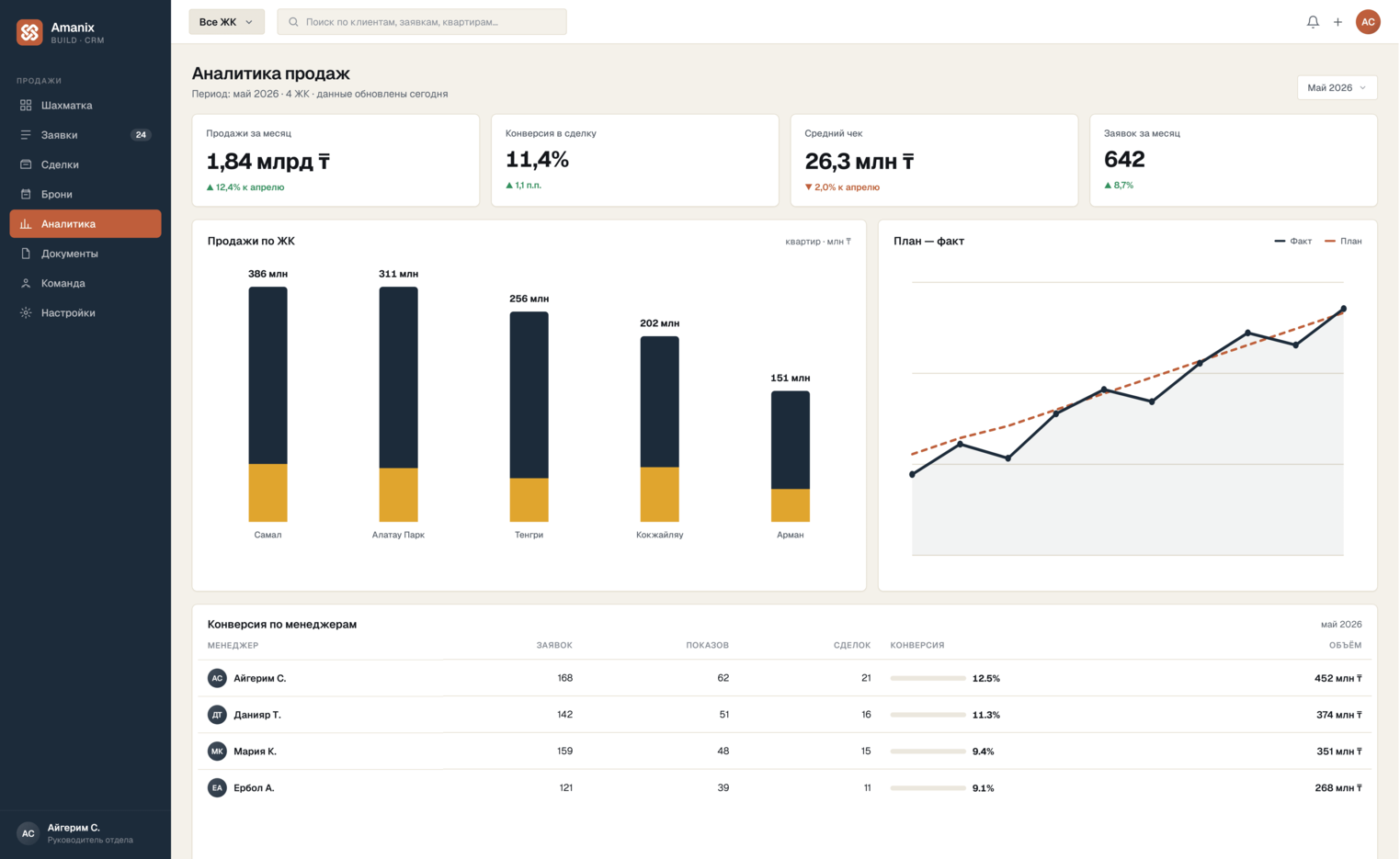Image resolution: width=1400 pixels, height=859 pixels.
Task: Open the notifications bell
Action: click(x=1313, y=22)
